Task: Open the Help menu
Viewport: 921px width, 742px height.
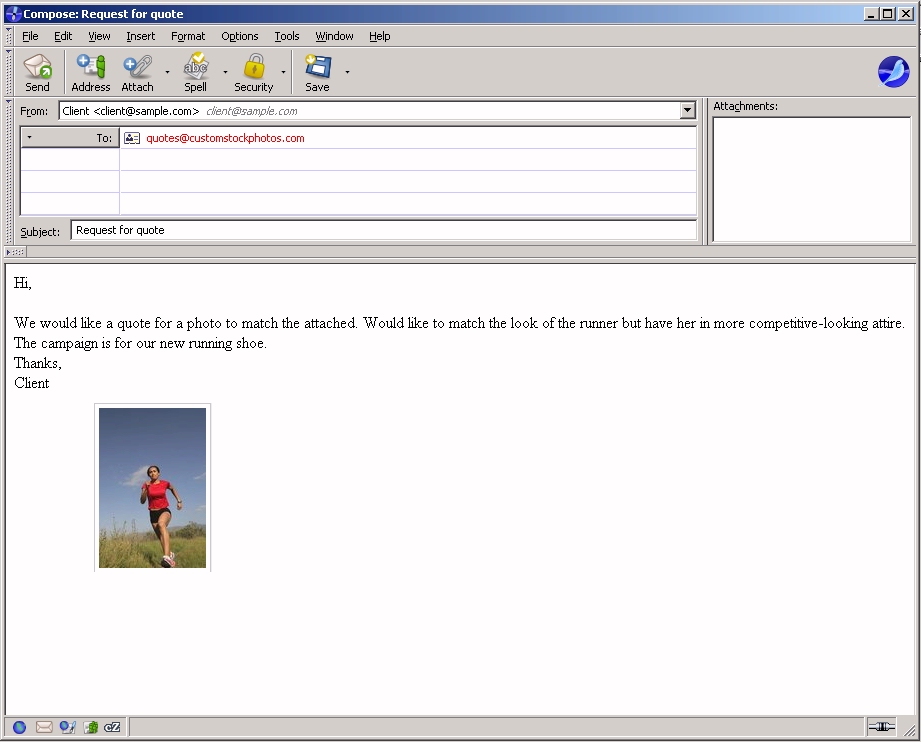Action: [379, 36]
